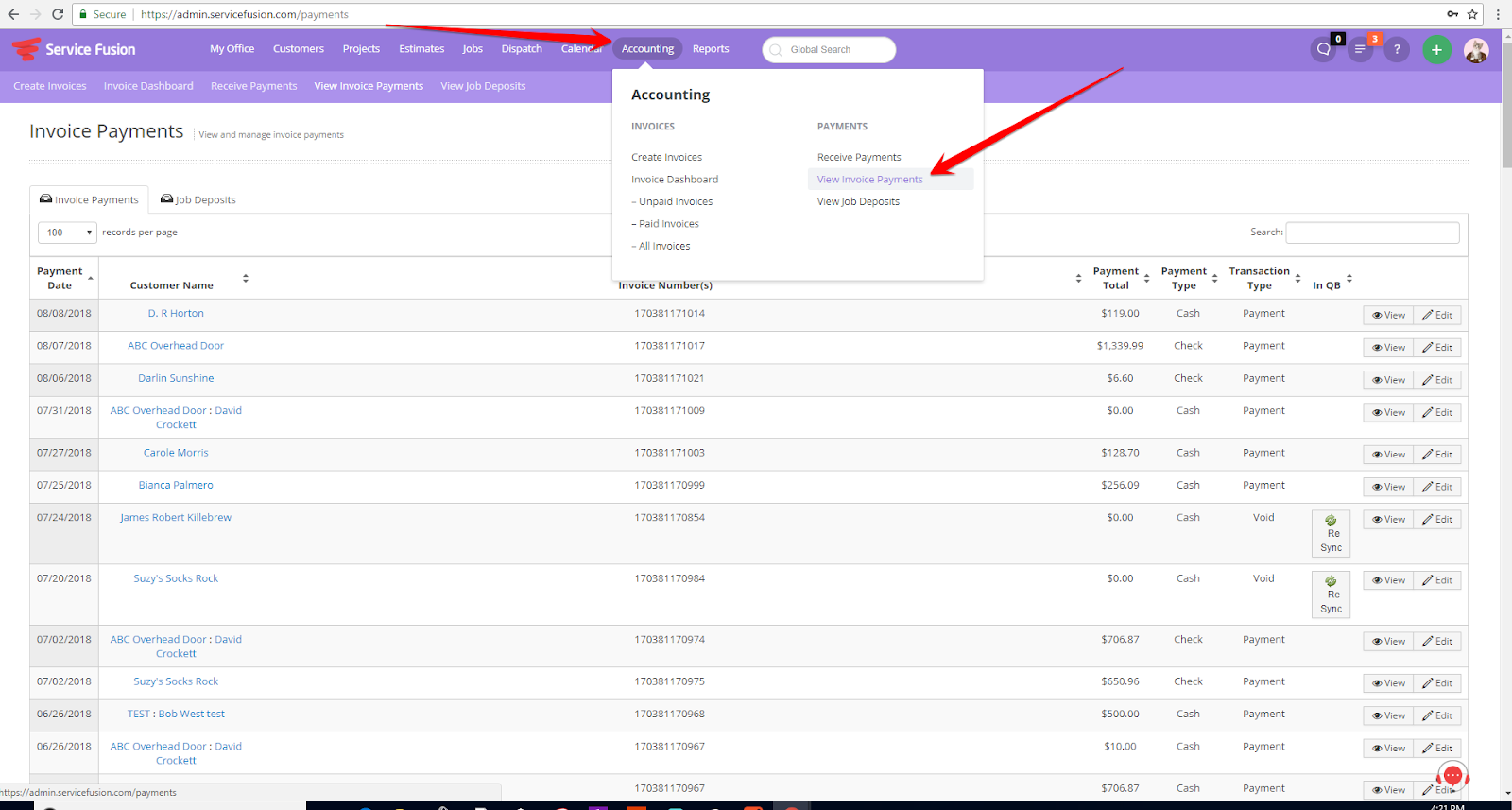This screenshot has height=810, width=1512.
Task: Click the help question mark icon
Action: [x=1397, y=50]
